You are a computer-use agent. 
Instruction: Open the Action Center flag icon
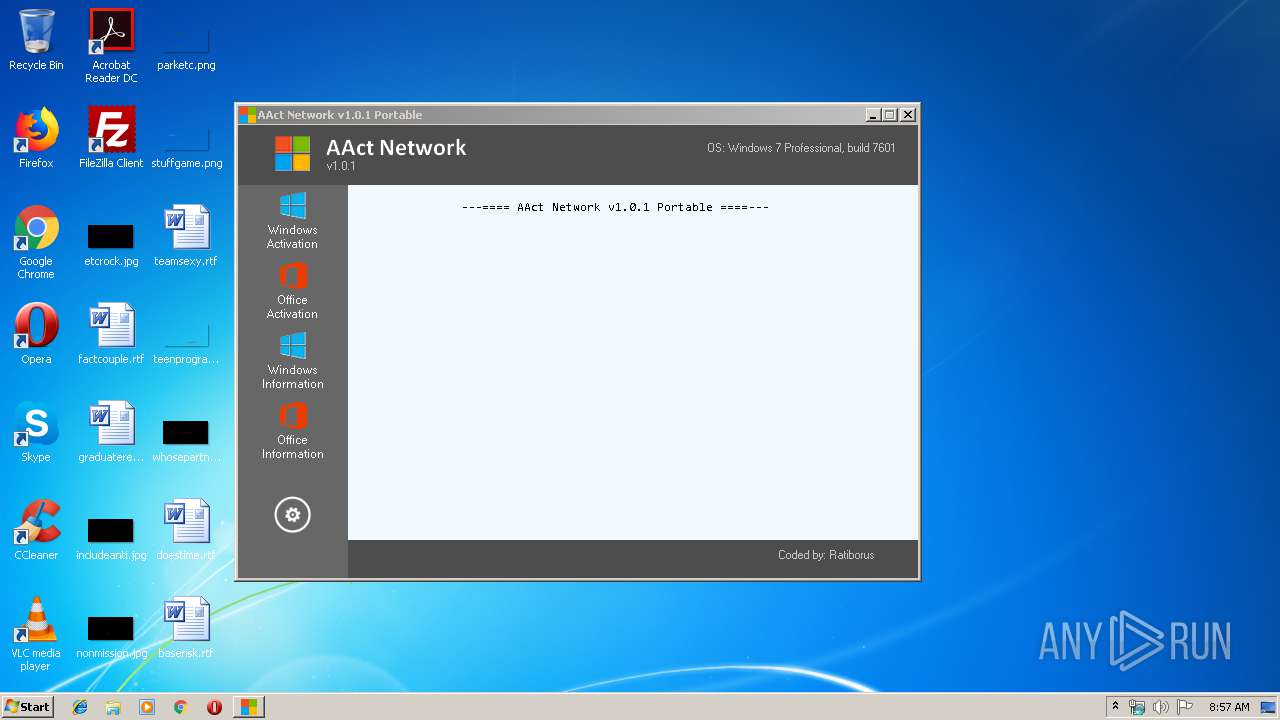tap(1185, 707)
